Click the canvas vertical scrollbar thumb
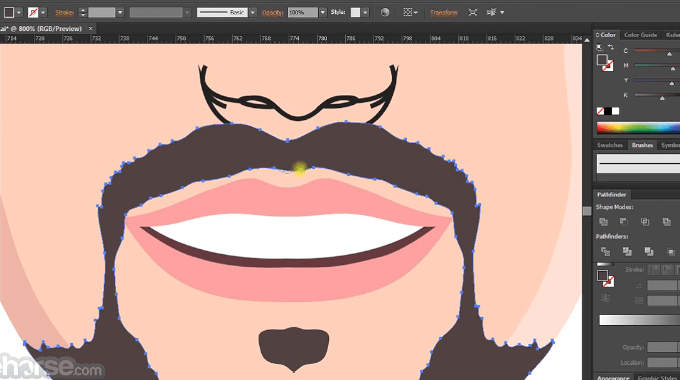 [587, 211]
